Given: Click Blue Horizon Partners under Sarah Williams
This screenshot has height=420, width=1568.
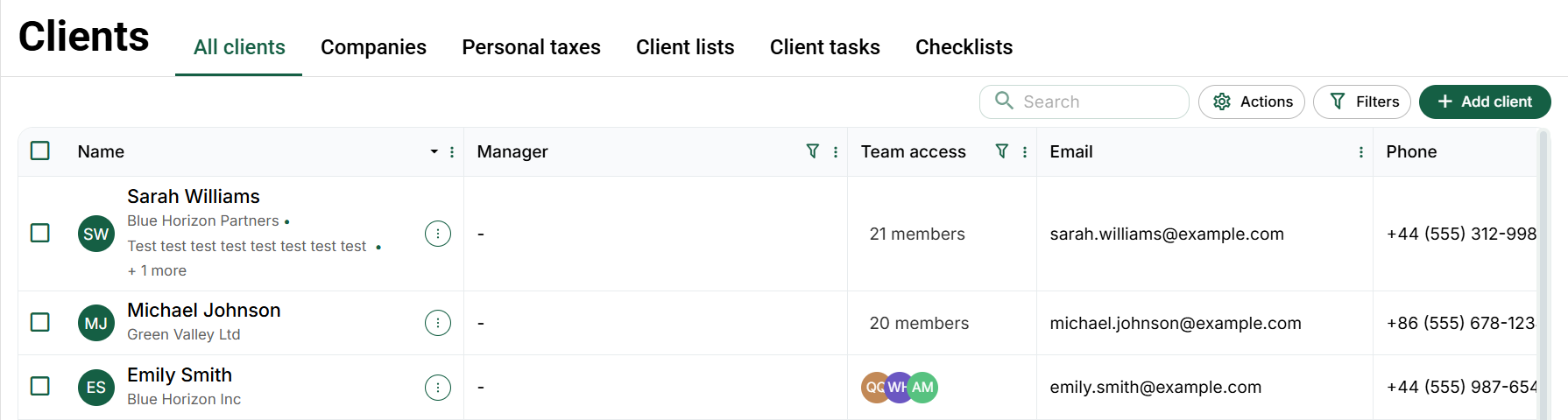Looking at the screenshot, I should click(x=203, y=220).
